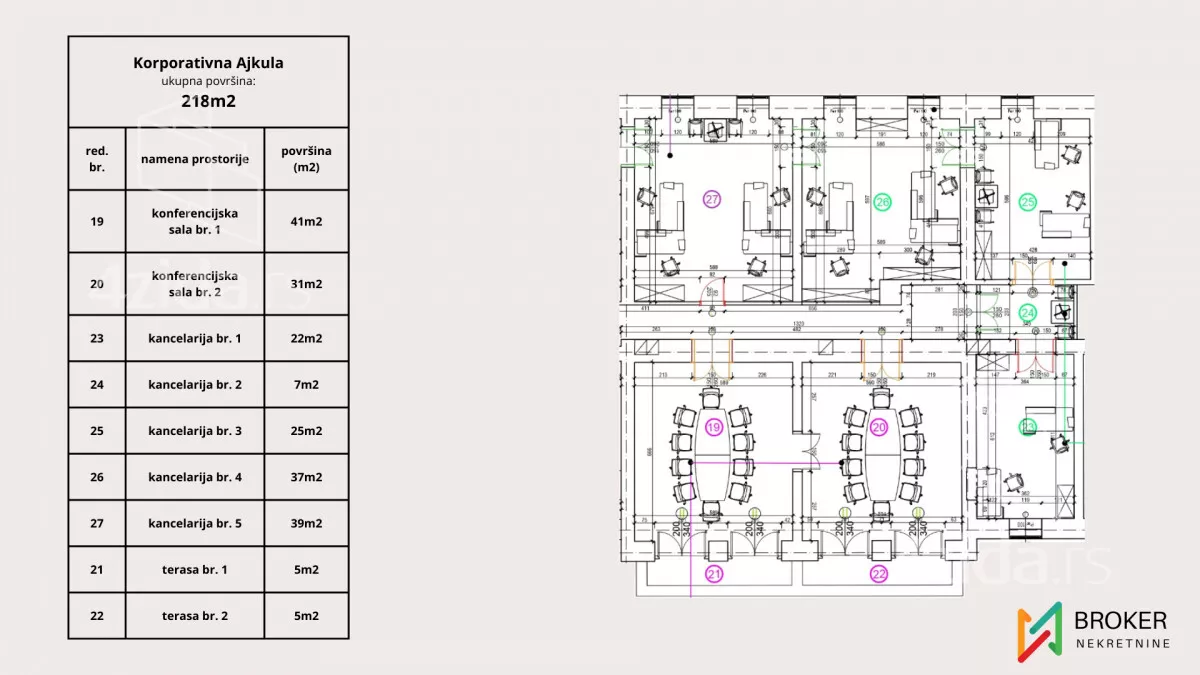Image resolution: width=1200 pixels, height=675 pixels.
Task: Select the "kancelarija br. 2" cell
Action: point(195,384)
